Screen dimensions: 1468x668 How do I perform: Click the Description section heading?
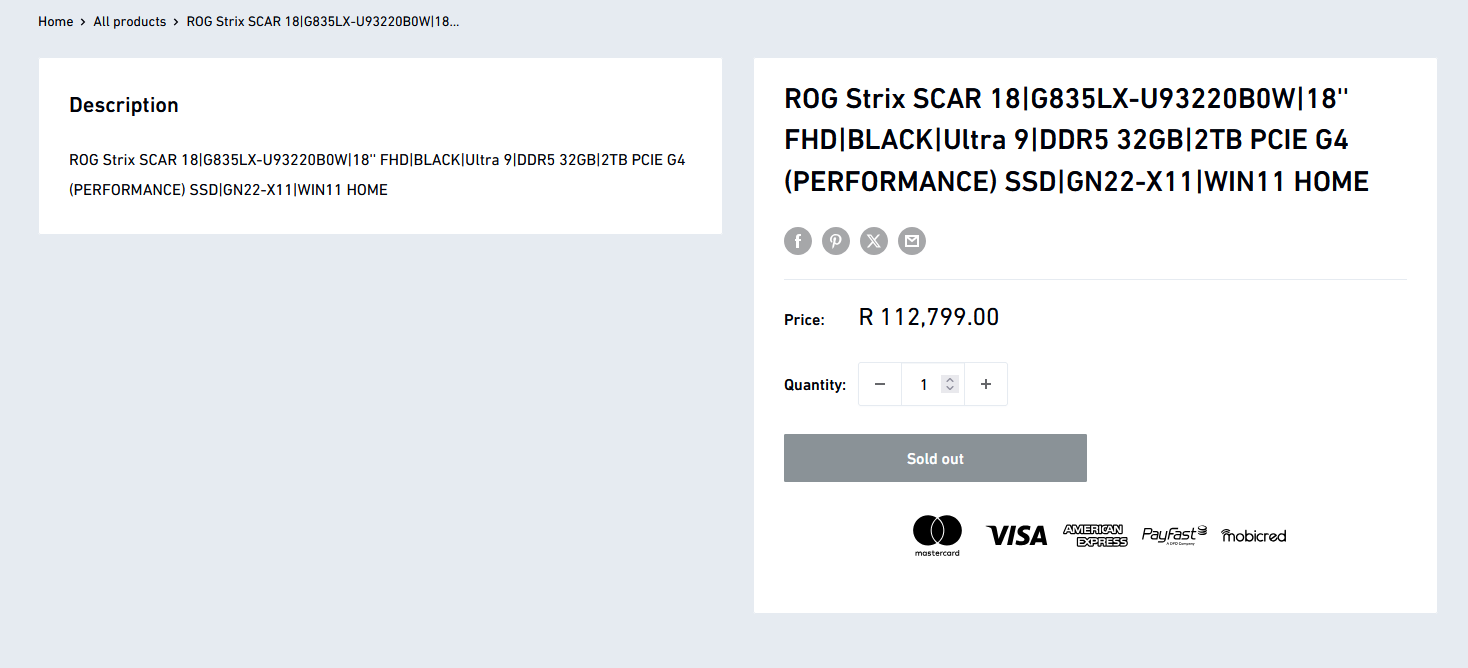click(124, 105)
